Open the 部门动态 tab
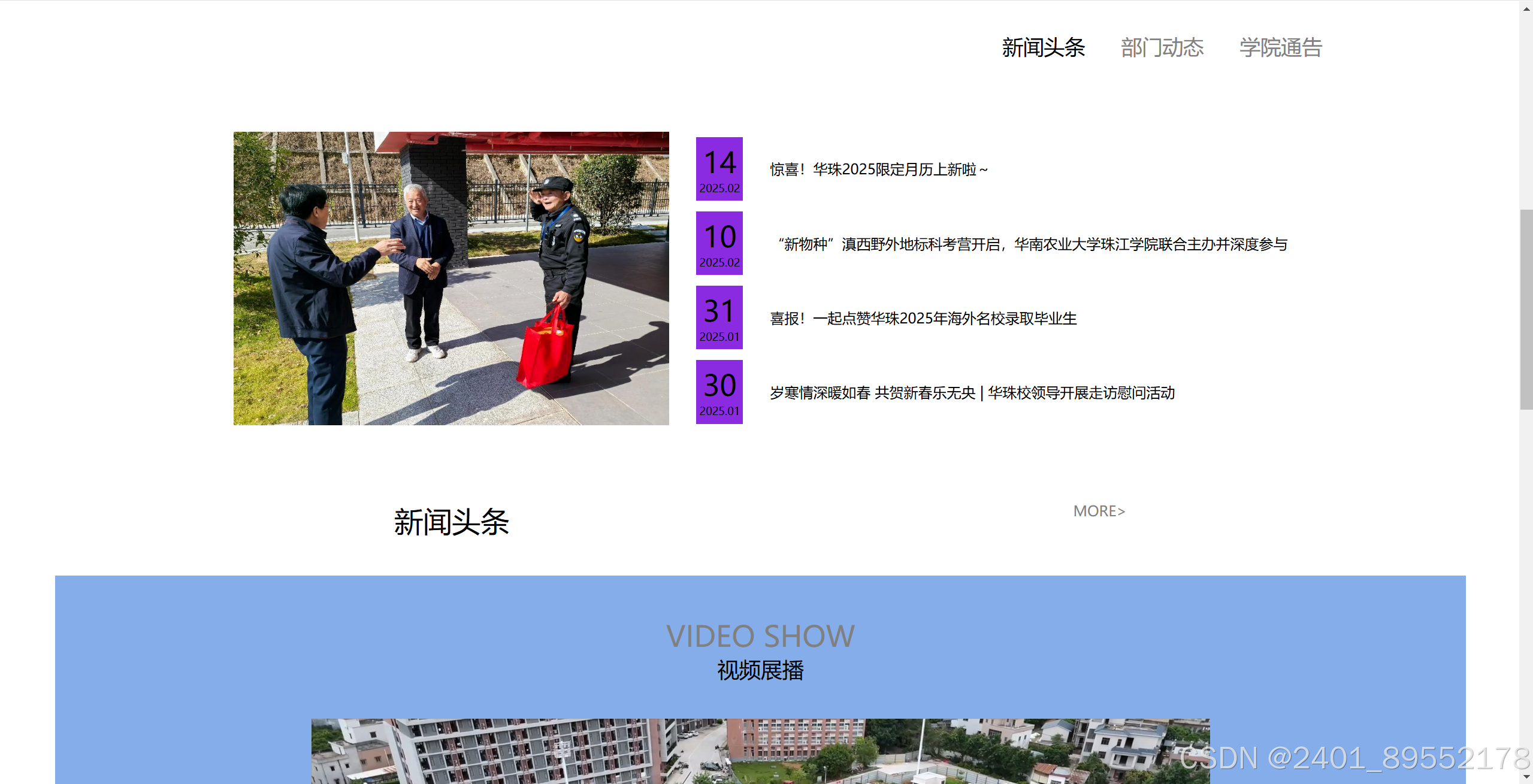The height and width of the screenshot is (784, 1533). click(x=1162, y=48)
